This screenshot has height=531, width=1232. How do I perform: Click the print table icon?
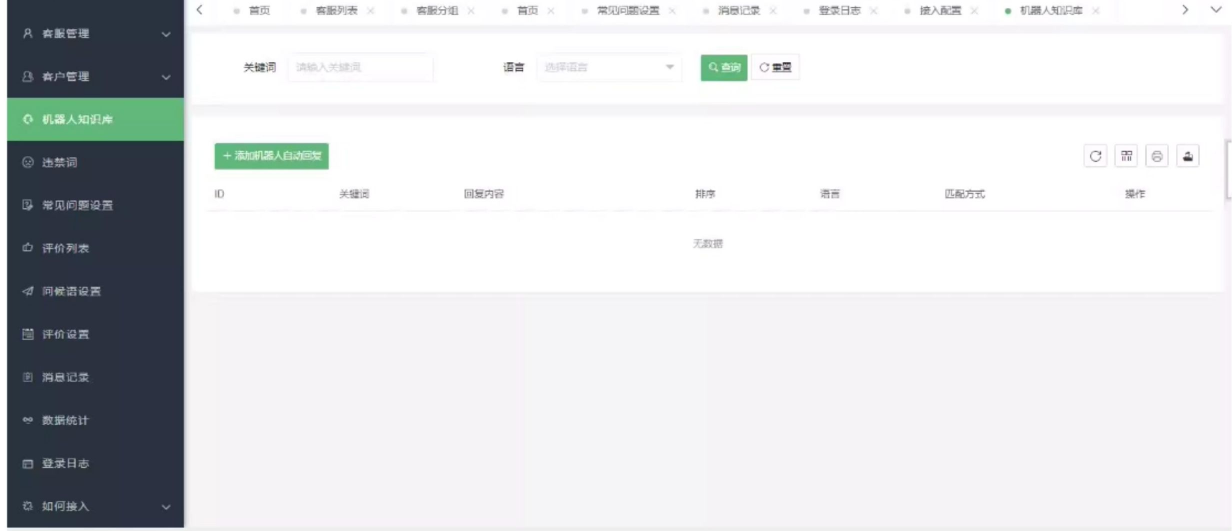tap(1157, 156)
